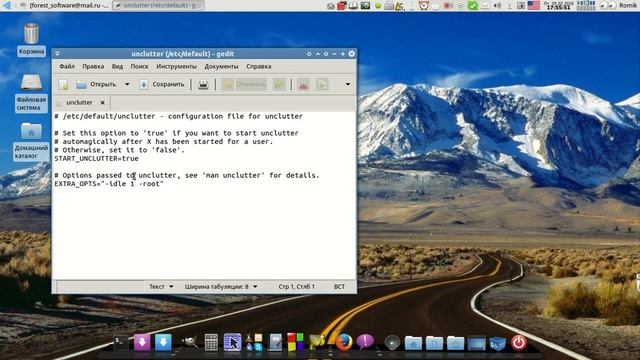The width and height of the screenshot is (640, 360).
Task: Click the Открыть (Open) button
Action: [x=96, y=84]
